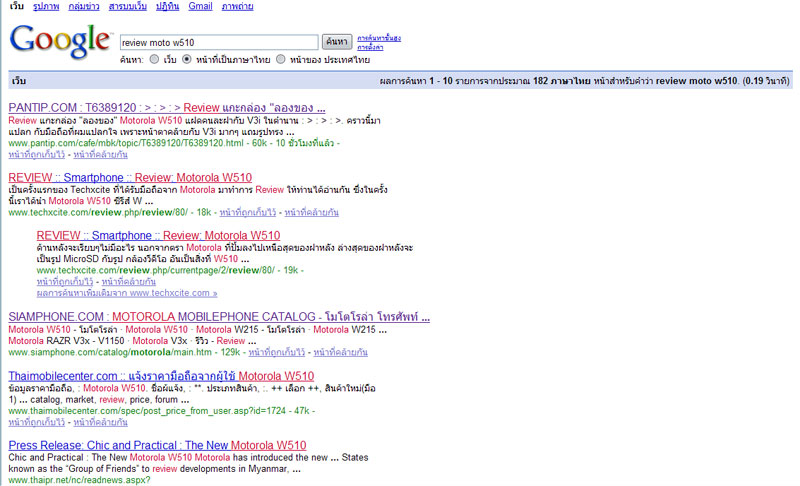Open cached page for indented techxcite 19k result
Screen dimensions: 800x486
pos(65,282)
